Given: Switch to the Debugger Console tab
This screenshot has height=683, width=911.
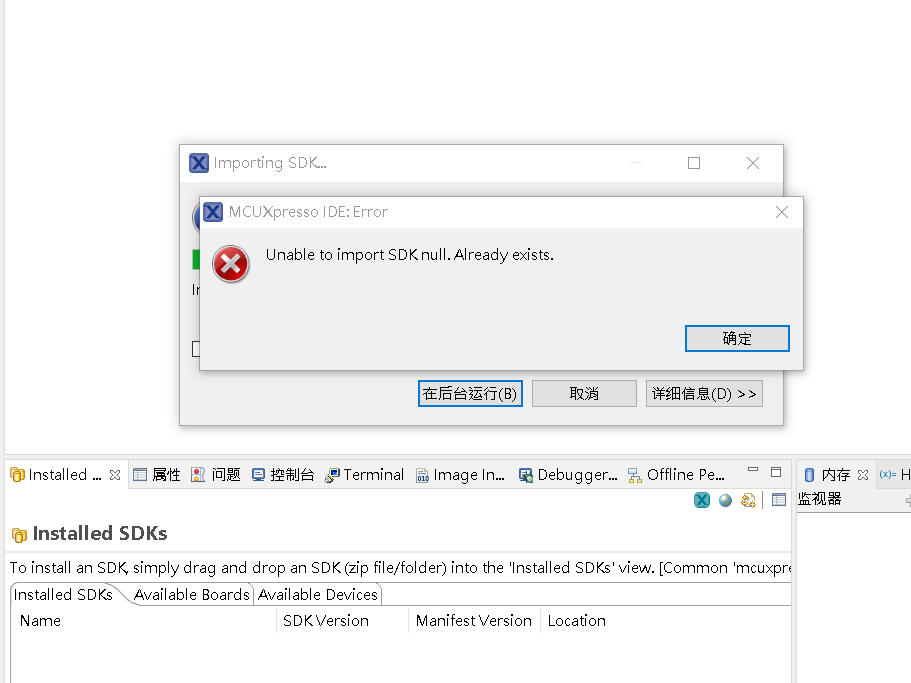Looking at the screenshot, I should pyautogui.click(x=568, y=474).
